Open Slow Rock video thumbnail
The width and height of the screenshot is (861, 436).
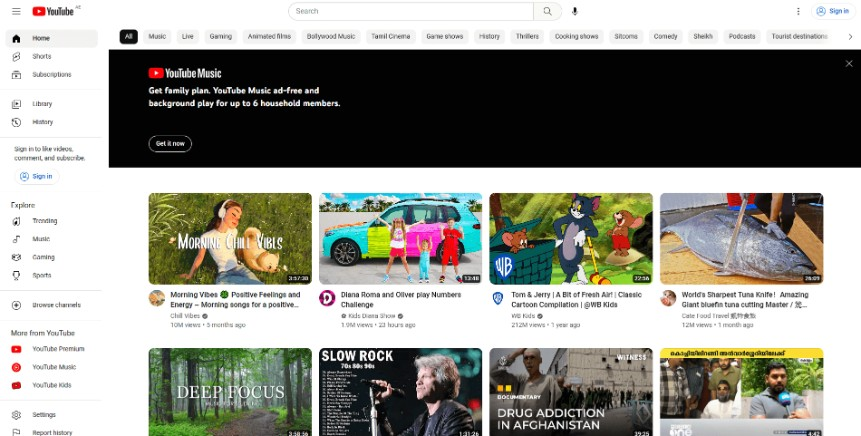tap(401, 392)
